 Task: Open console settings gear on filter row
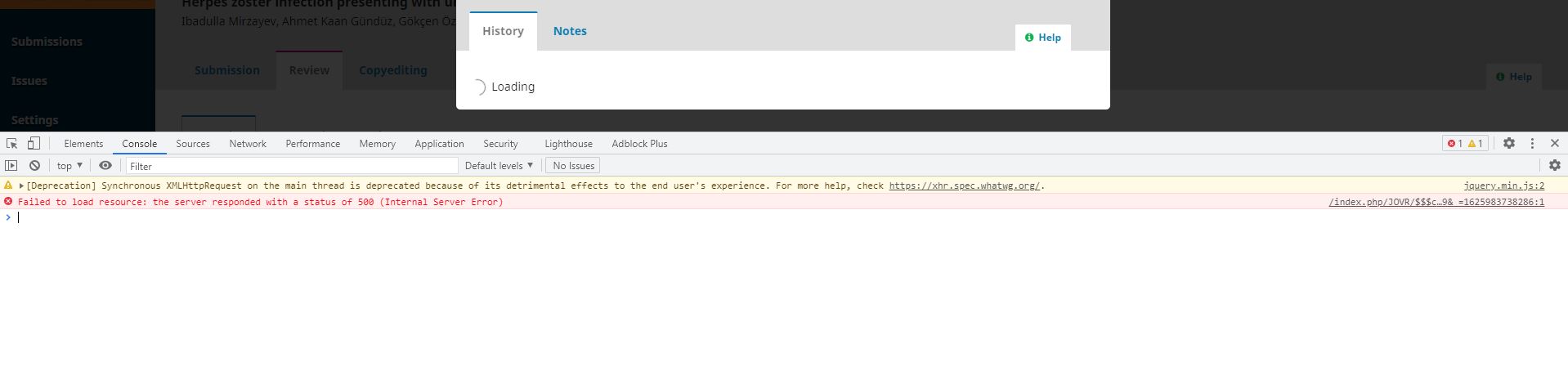pyautogui.click(x=1554, y=165)
